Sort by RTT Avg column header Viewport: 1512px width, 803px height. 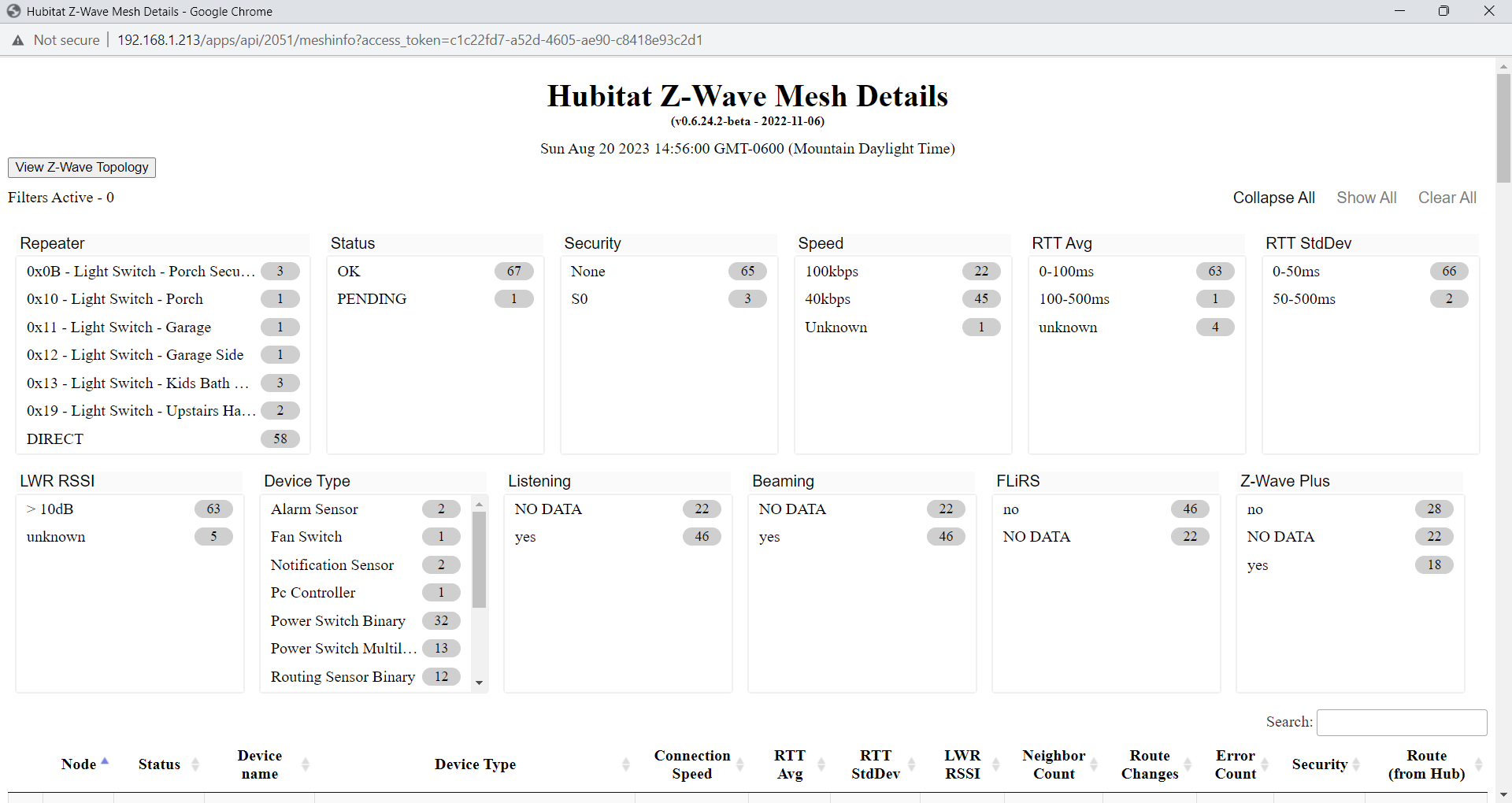[790, 764]
